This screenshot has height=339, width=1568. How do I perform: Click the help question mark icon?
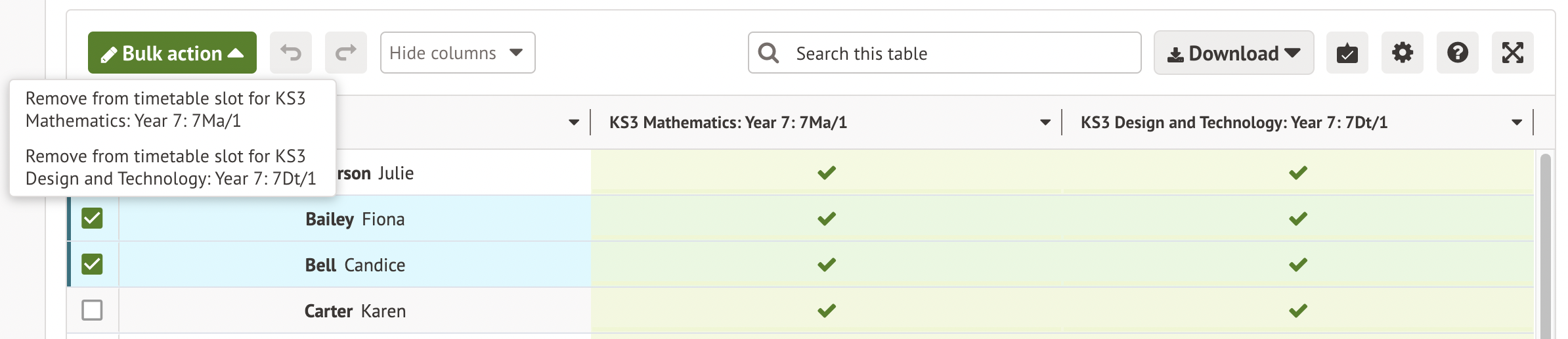(x=1457, y=53)
